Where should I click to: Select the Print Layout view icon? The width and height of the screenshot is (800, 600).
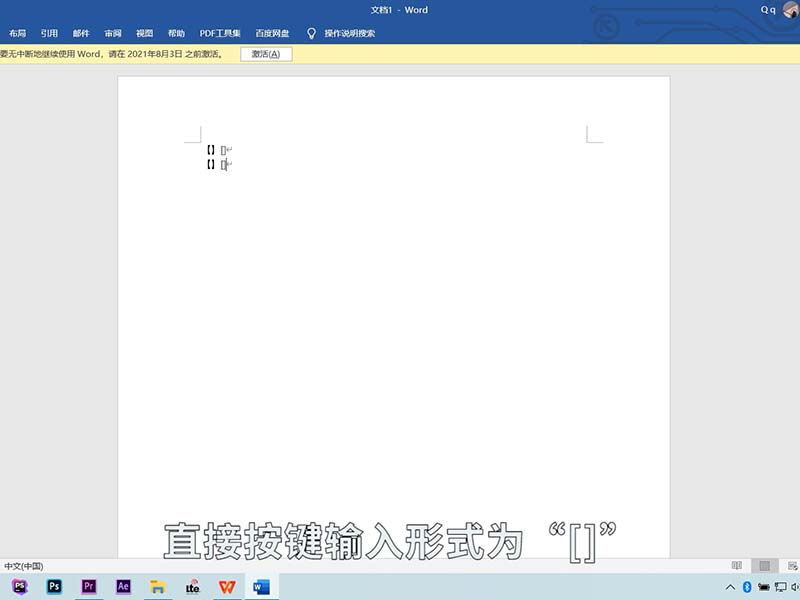click(x=764, y=565)
